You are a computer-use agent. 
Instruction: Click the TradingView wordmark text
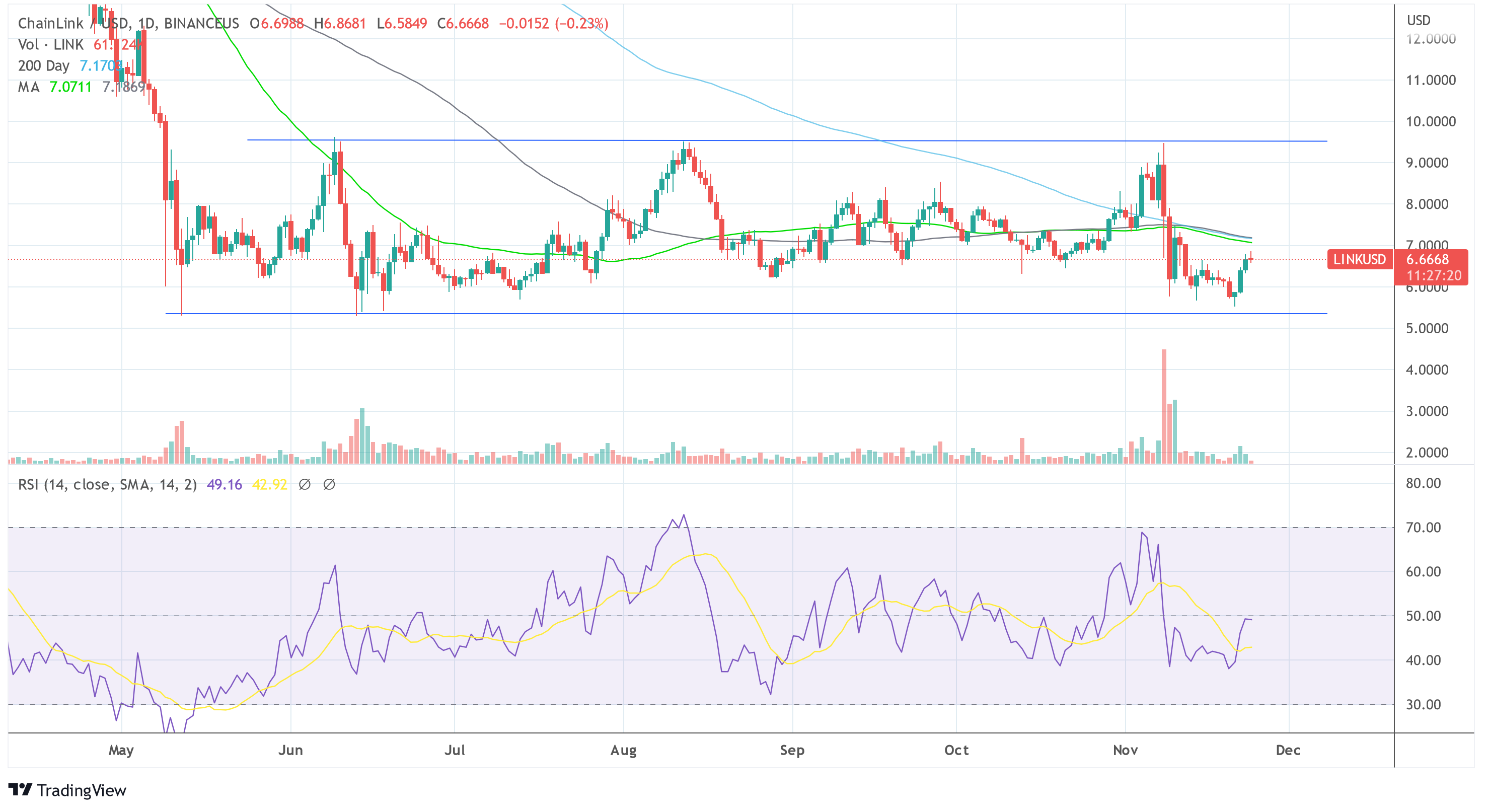[x=82, y=790]
